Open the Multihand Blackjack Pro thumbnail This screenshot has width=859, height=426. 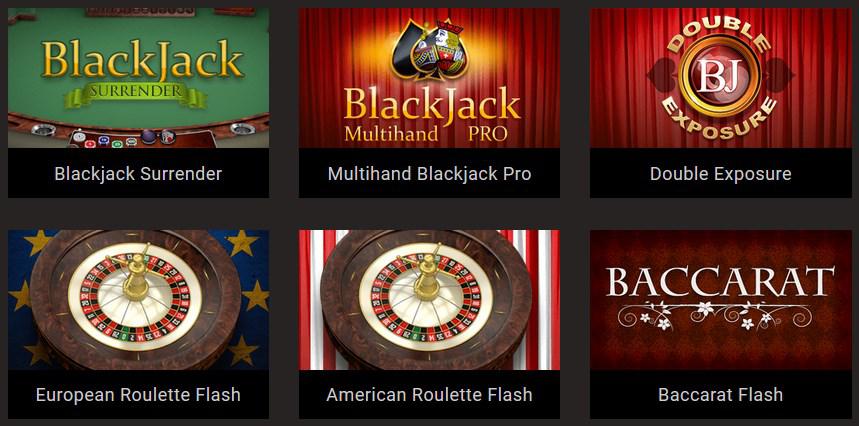click(429, 78)
